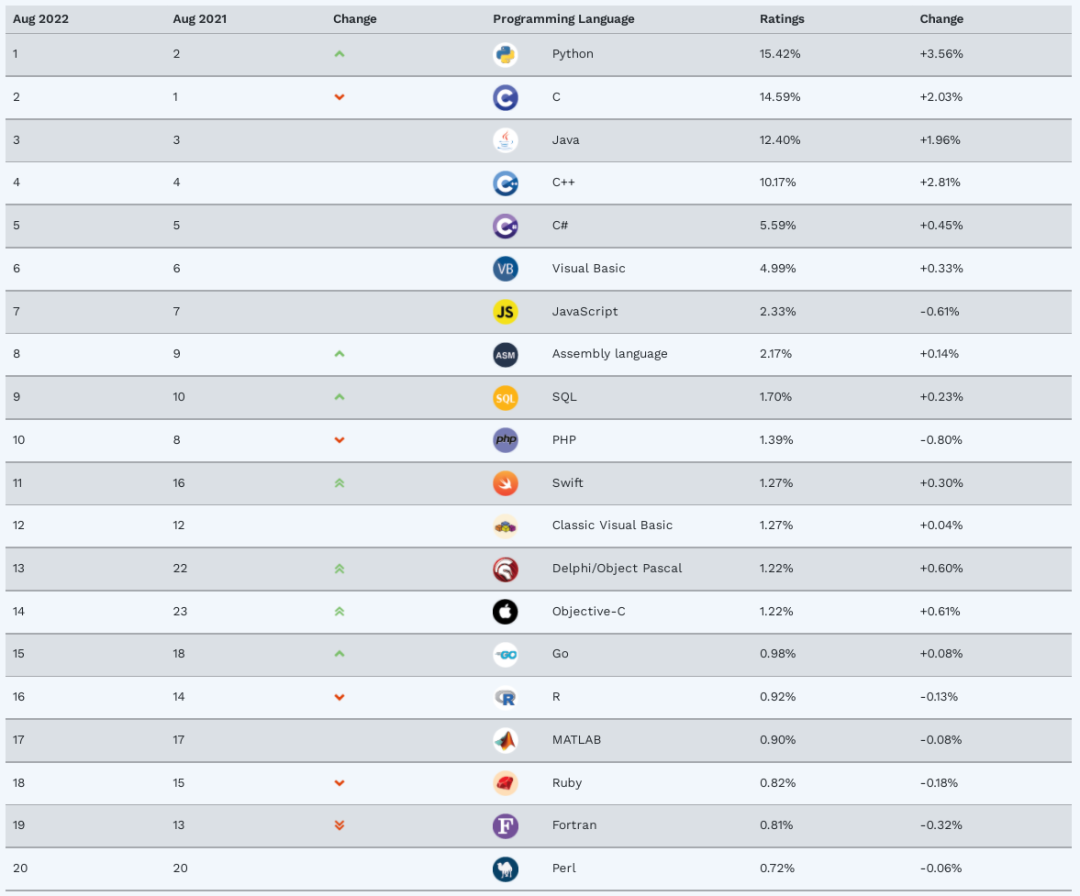Click the Classic Visual Basic name
This screenshot has width=1080, height=896.
tap(612, 525)
